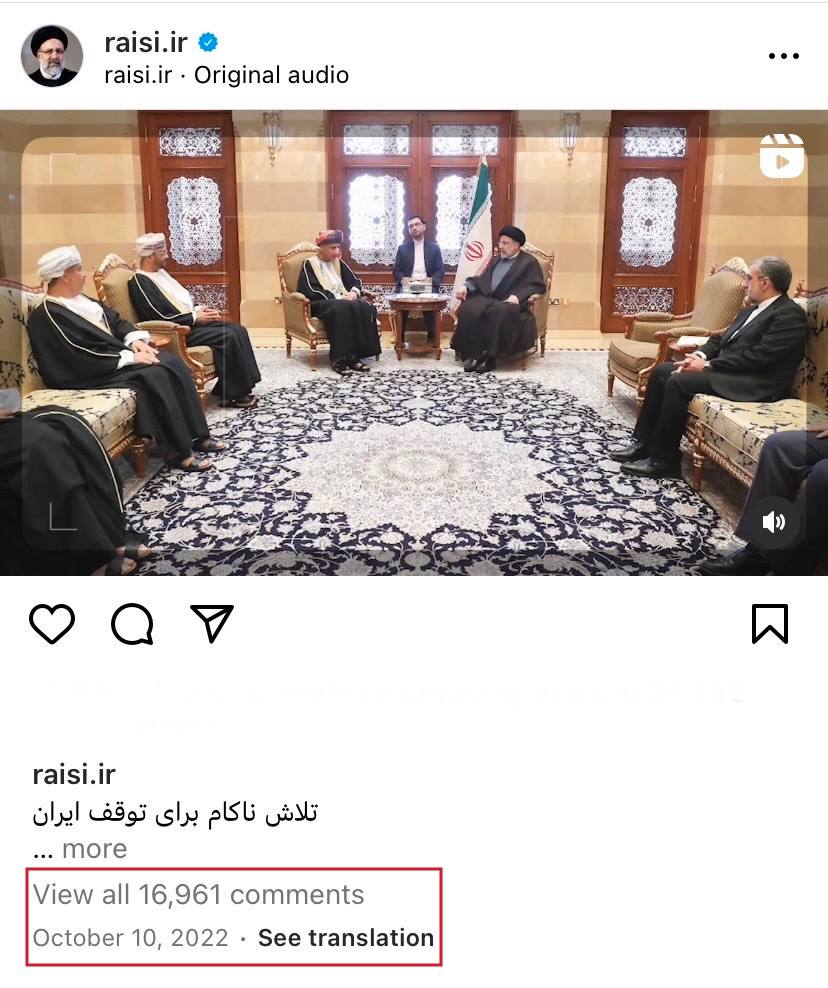Click the crop corner marker on video
The image size is (828, 988).
[63, 518]
